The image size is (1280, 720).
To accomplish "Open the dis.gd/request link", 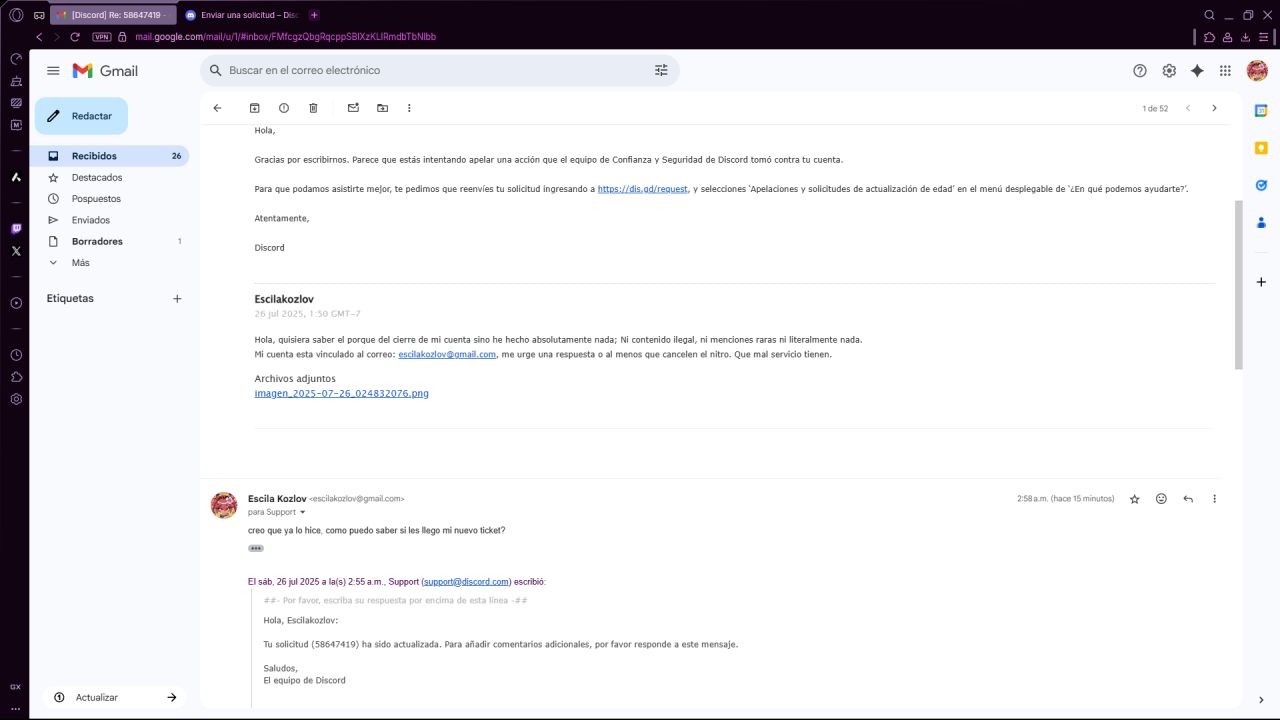I will point(642,189).
